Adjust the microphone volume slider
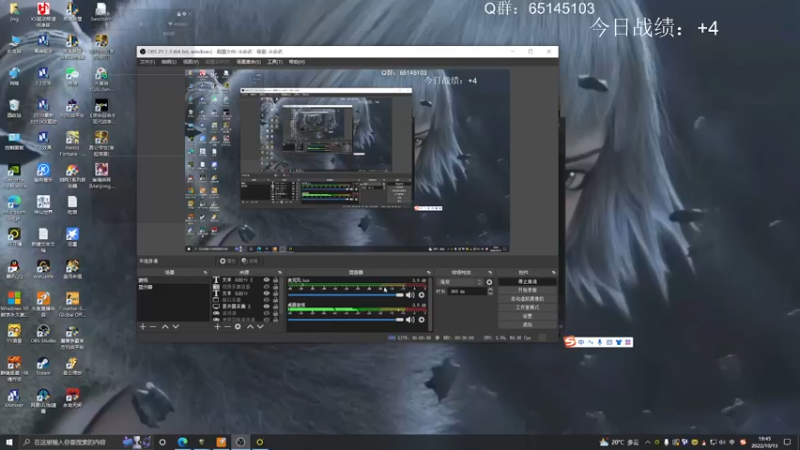This screenshot has height=450, width=800. tap(346, 295)
